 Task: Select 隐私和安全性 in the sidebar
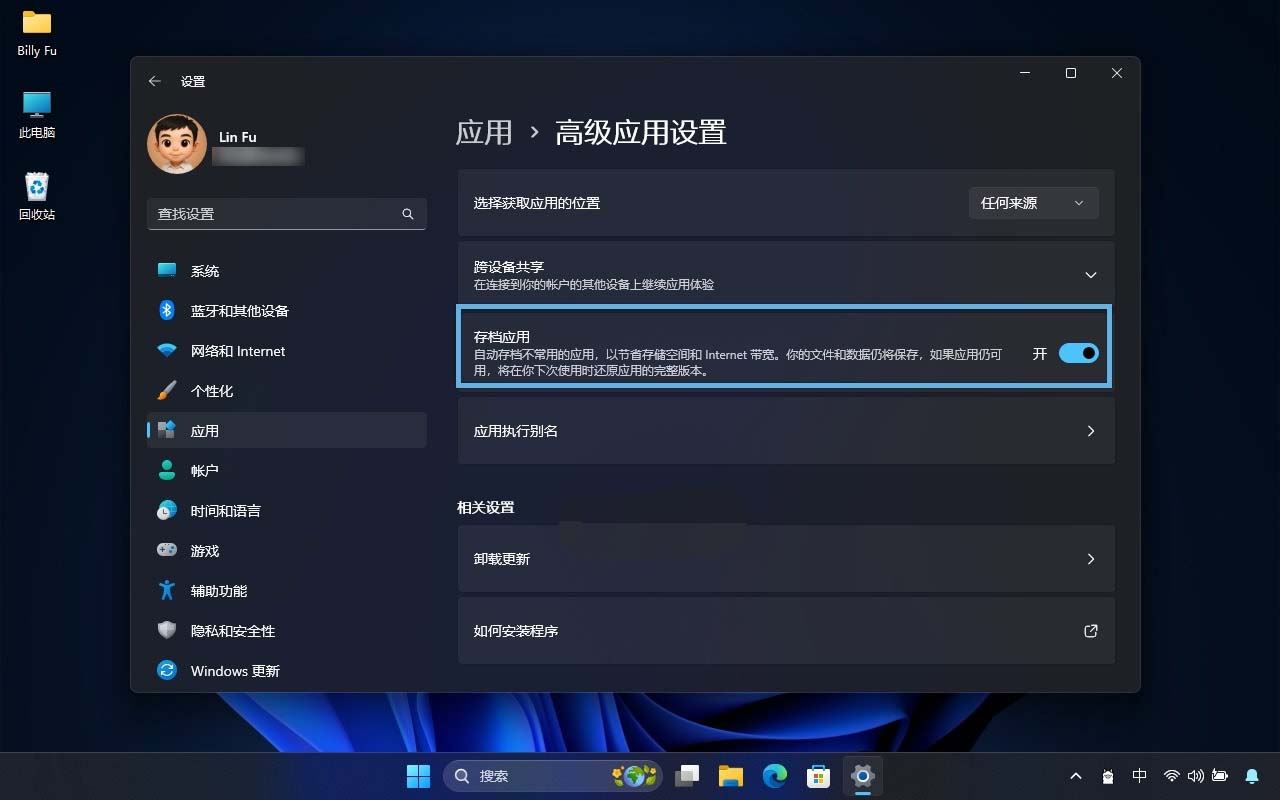(234, 630)
